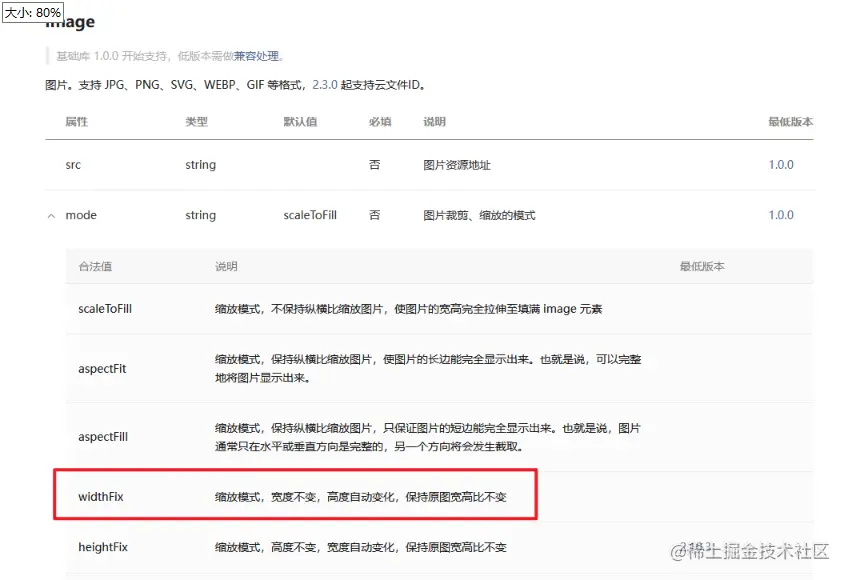Image resolution: width=848 pixels, height=580 pixels.
Task: Click the 1.0.0 link for src
Action: point(780,164)
